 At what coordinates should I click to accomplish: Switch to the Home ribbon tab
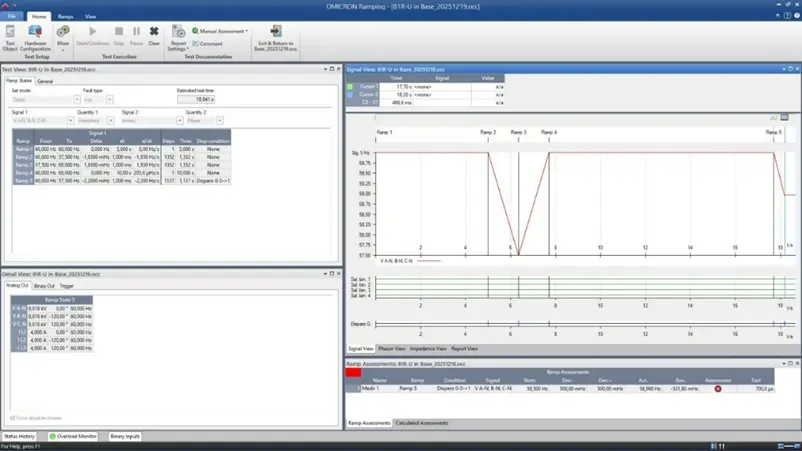tap(39, 16)
